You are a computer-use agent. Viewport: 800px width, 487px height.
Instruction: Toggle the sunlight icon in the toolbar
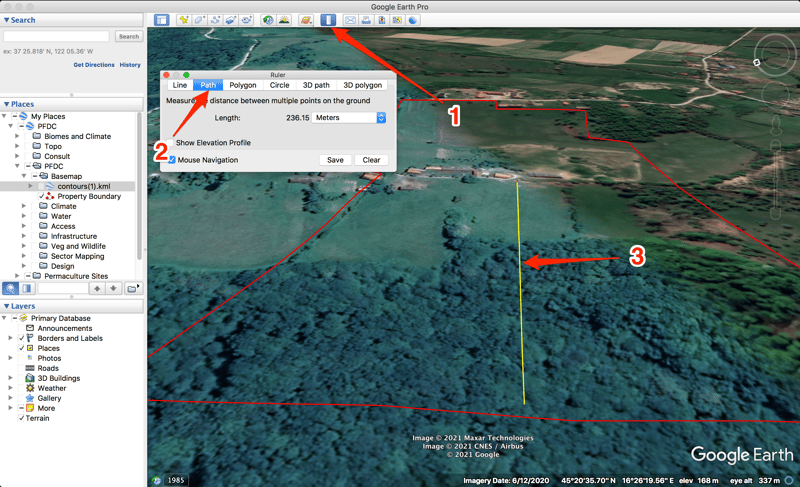(284, 20)
